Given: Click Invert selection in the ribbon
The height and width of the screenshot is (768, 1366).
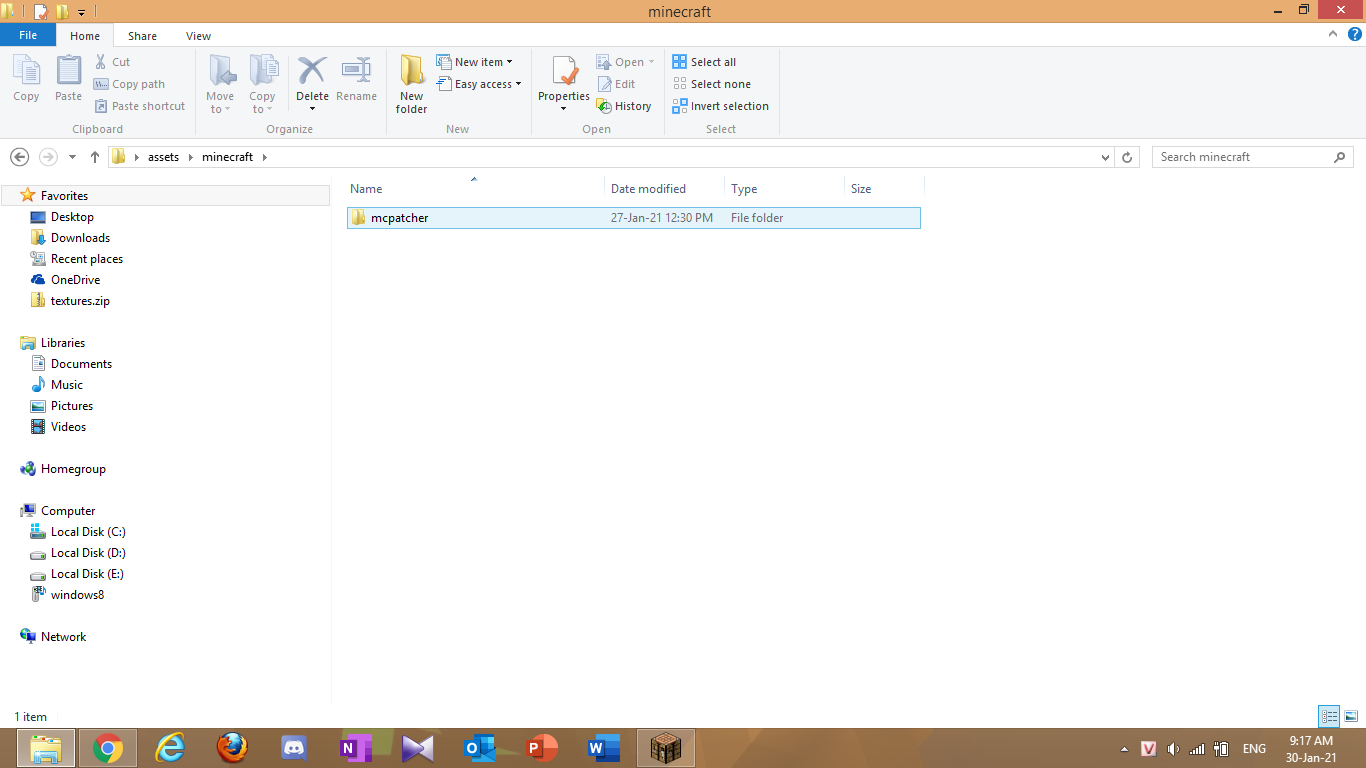Looking at the screenshot, I should [x=721, y=106].
